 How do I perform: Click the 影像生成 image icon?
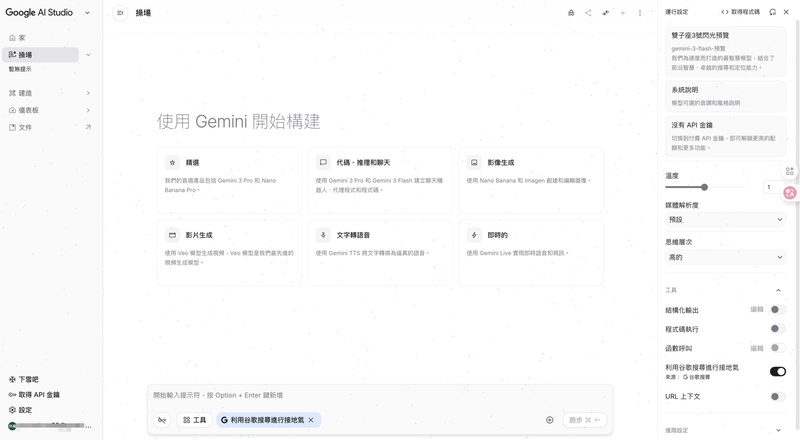tap(474, 162)
